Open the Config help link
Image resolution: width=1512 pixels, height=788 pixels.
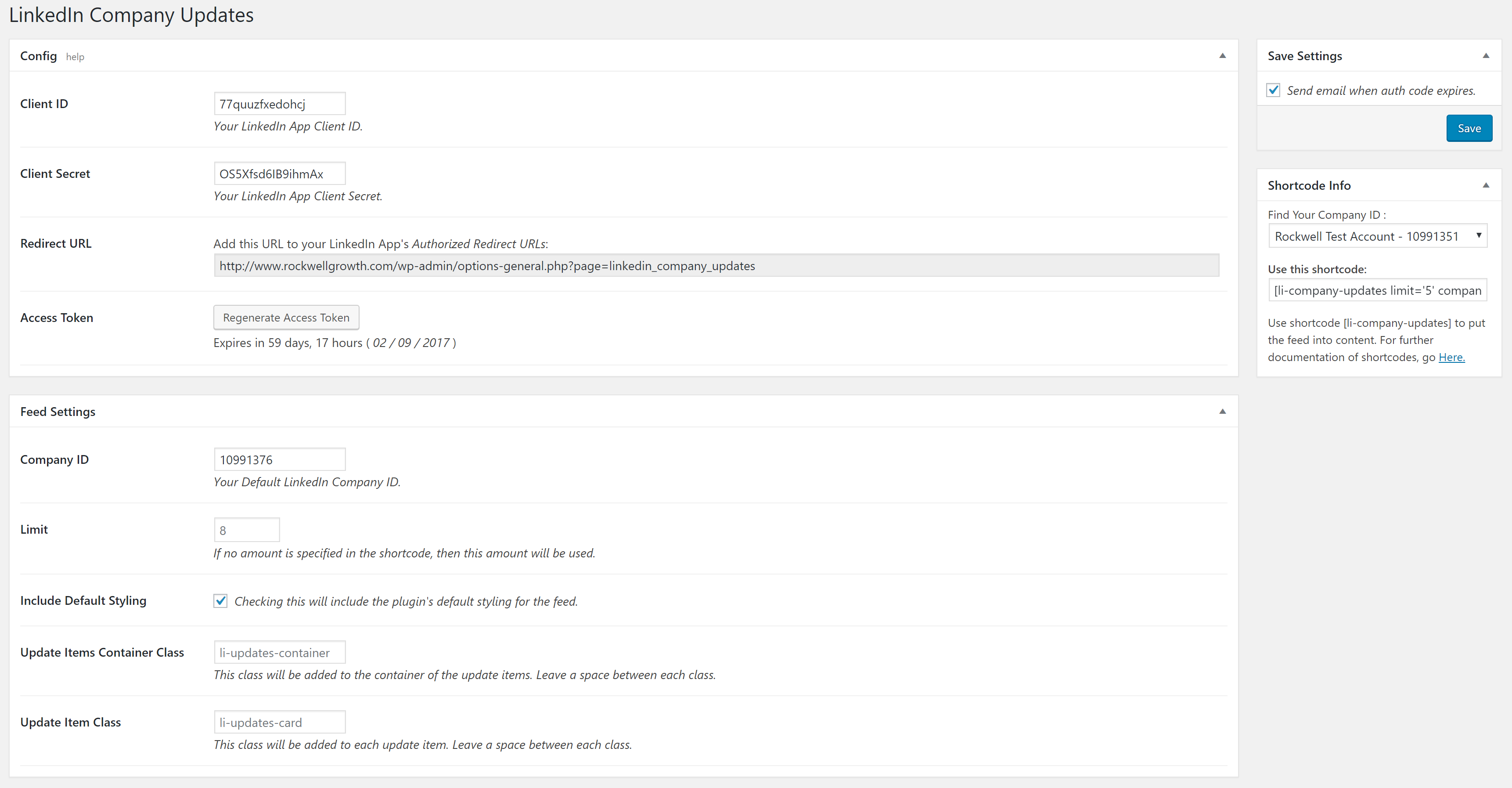(x=75, y=57)
